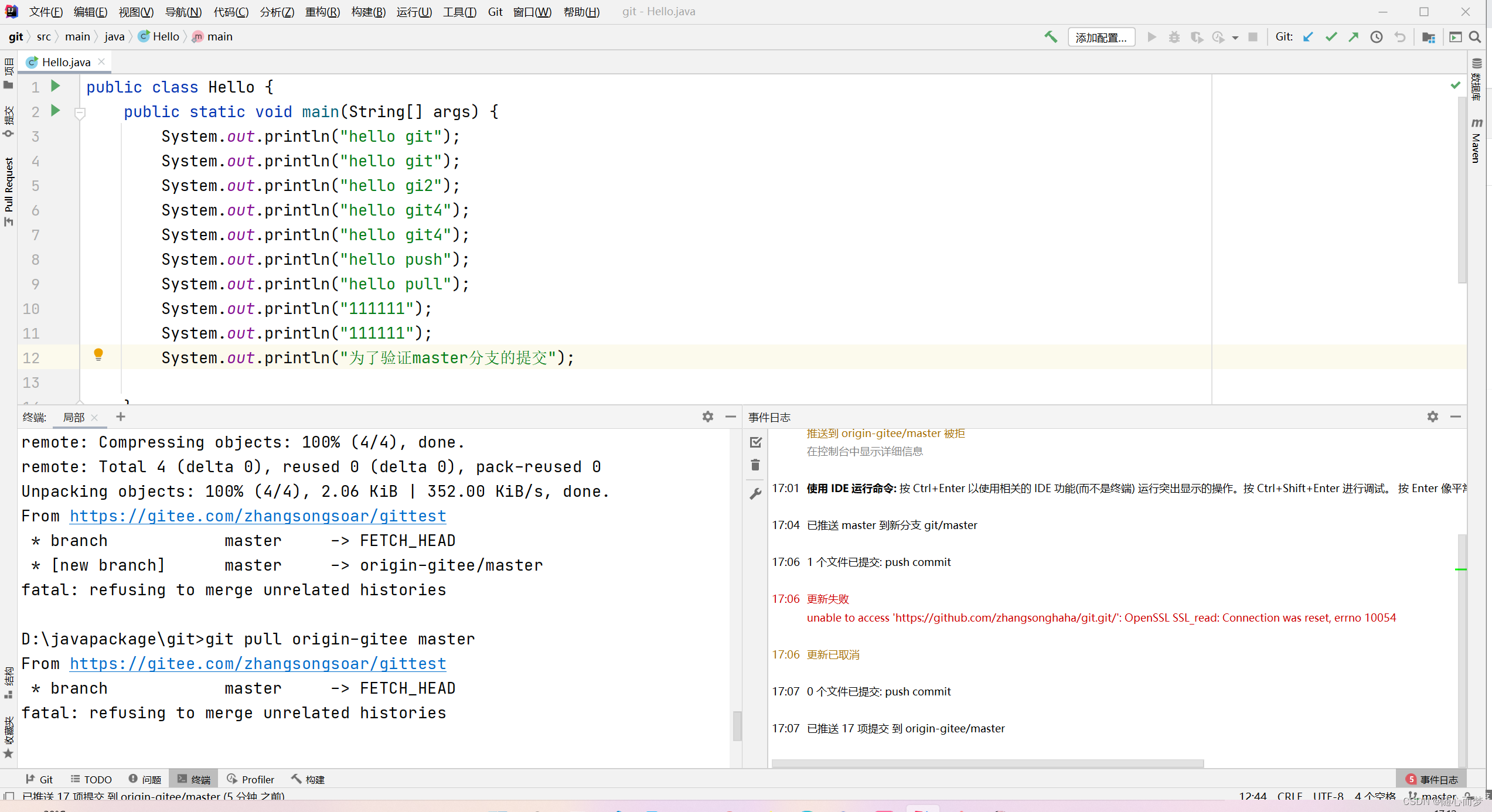Click Git push arrow icon
The image size is (1492, 812).
pos(1353,37)
